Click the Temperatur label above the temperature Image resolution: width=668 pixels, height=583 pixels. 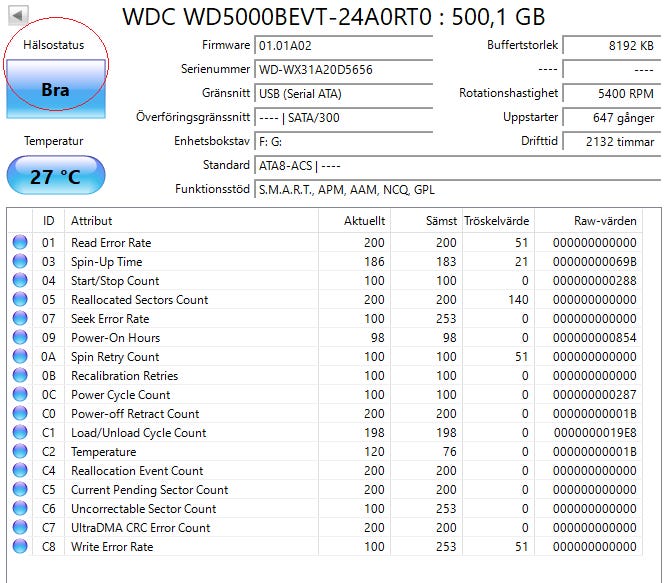pyautogui.click(x=54, y=141)
